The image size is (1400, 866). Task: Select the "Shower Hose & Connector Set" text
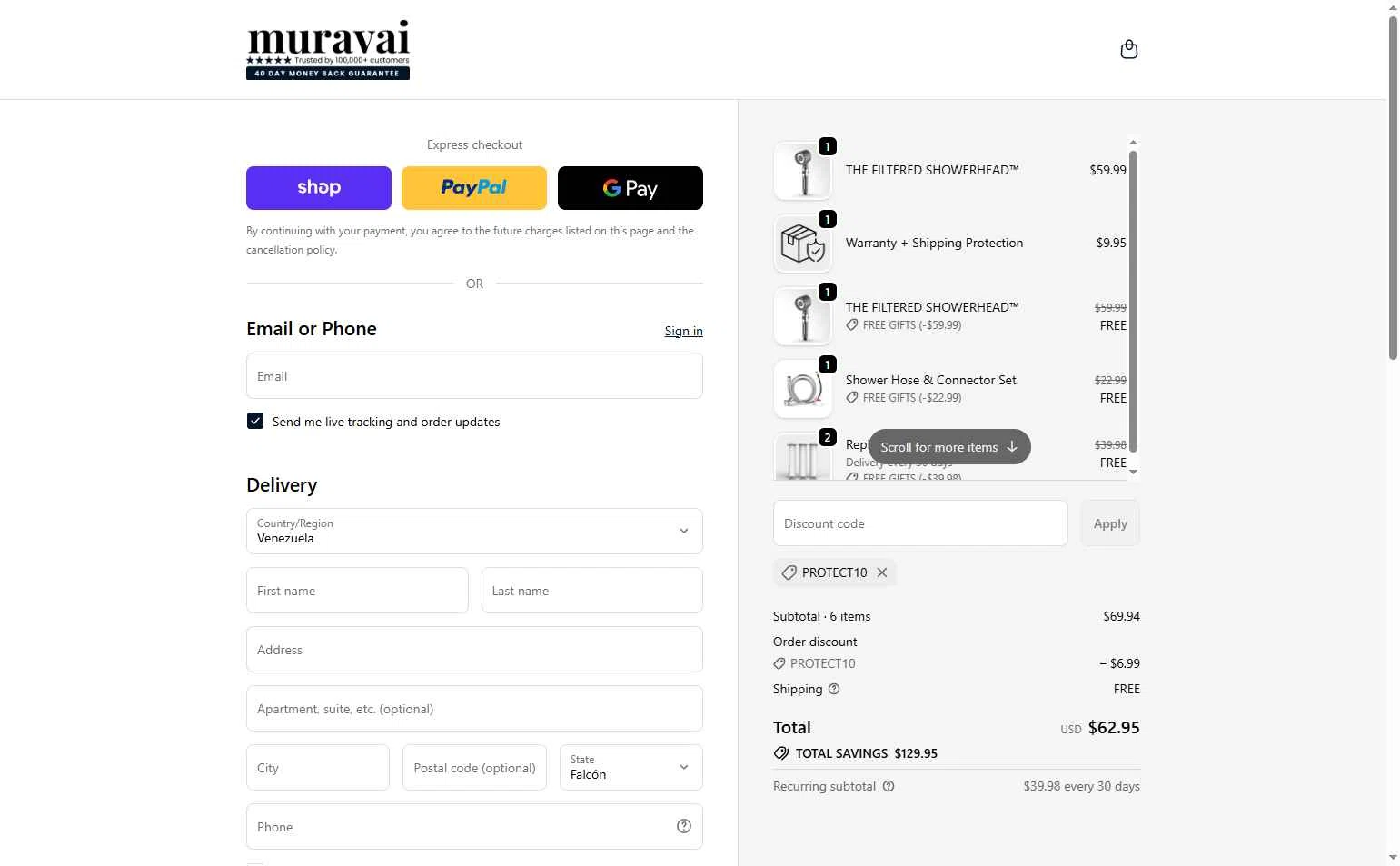click(930, 380)
